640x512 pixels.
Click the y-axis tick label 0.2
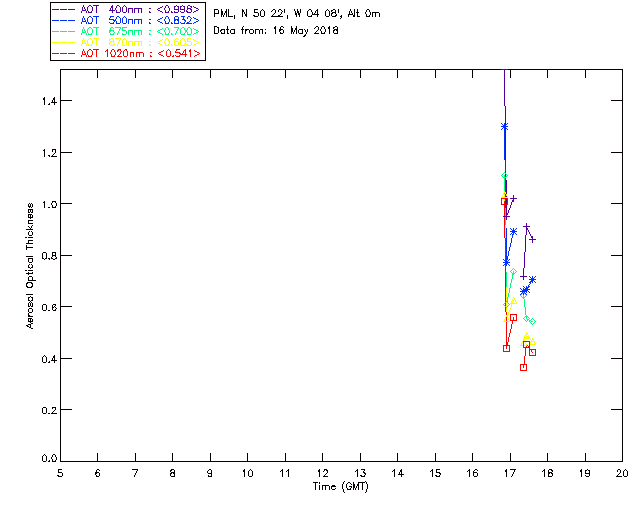point(49,410)
